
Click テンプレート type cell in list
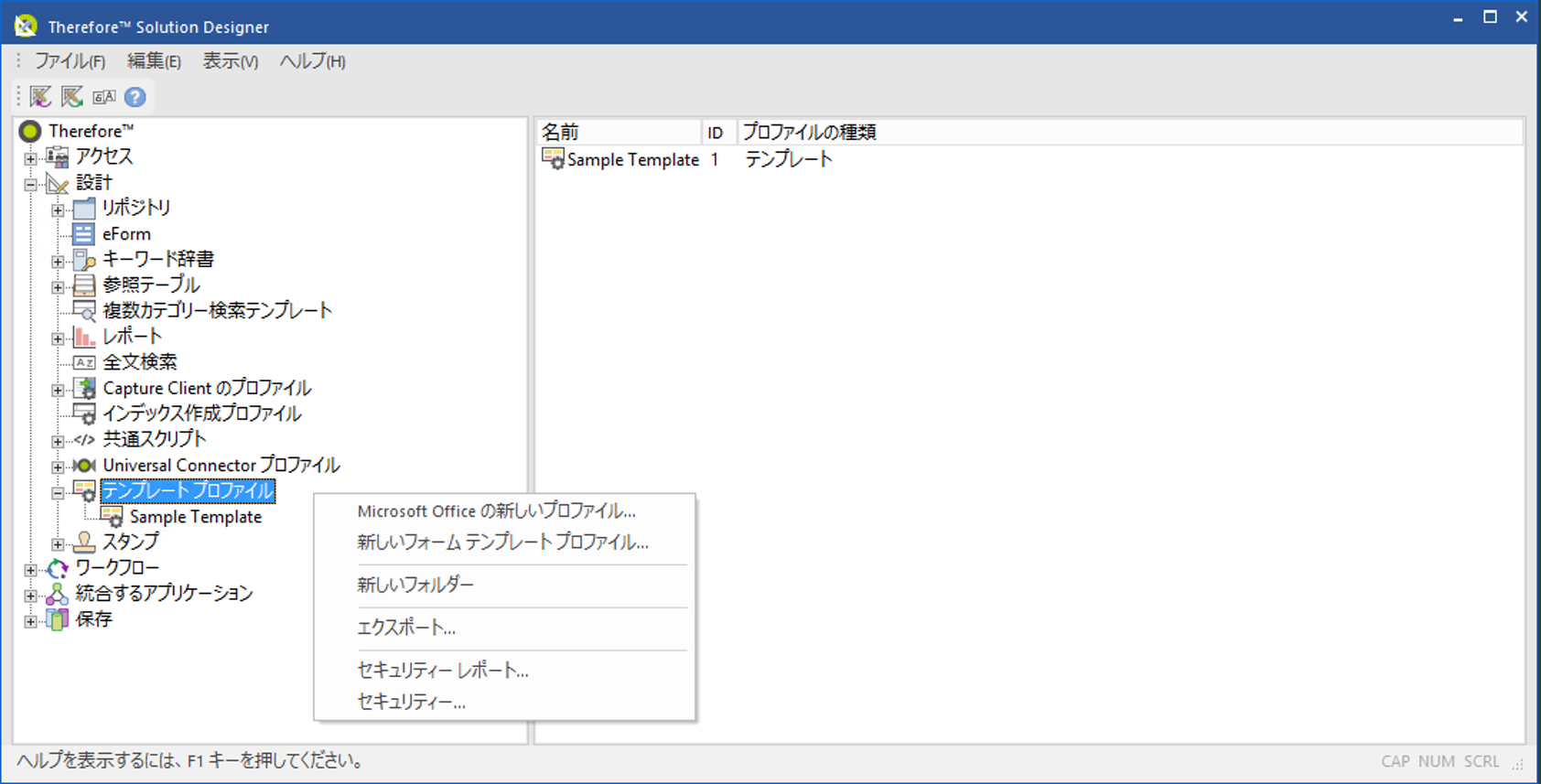click(788, 159)
